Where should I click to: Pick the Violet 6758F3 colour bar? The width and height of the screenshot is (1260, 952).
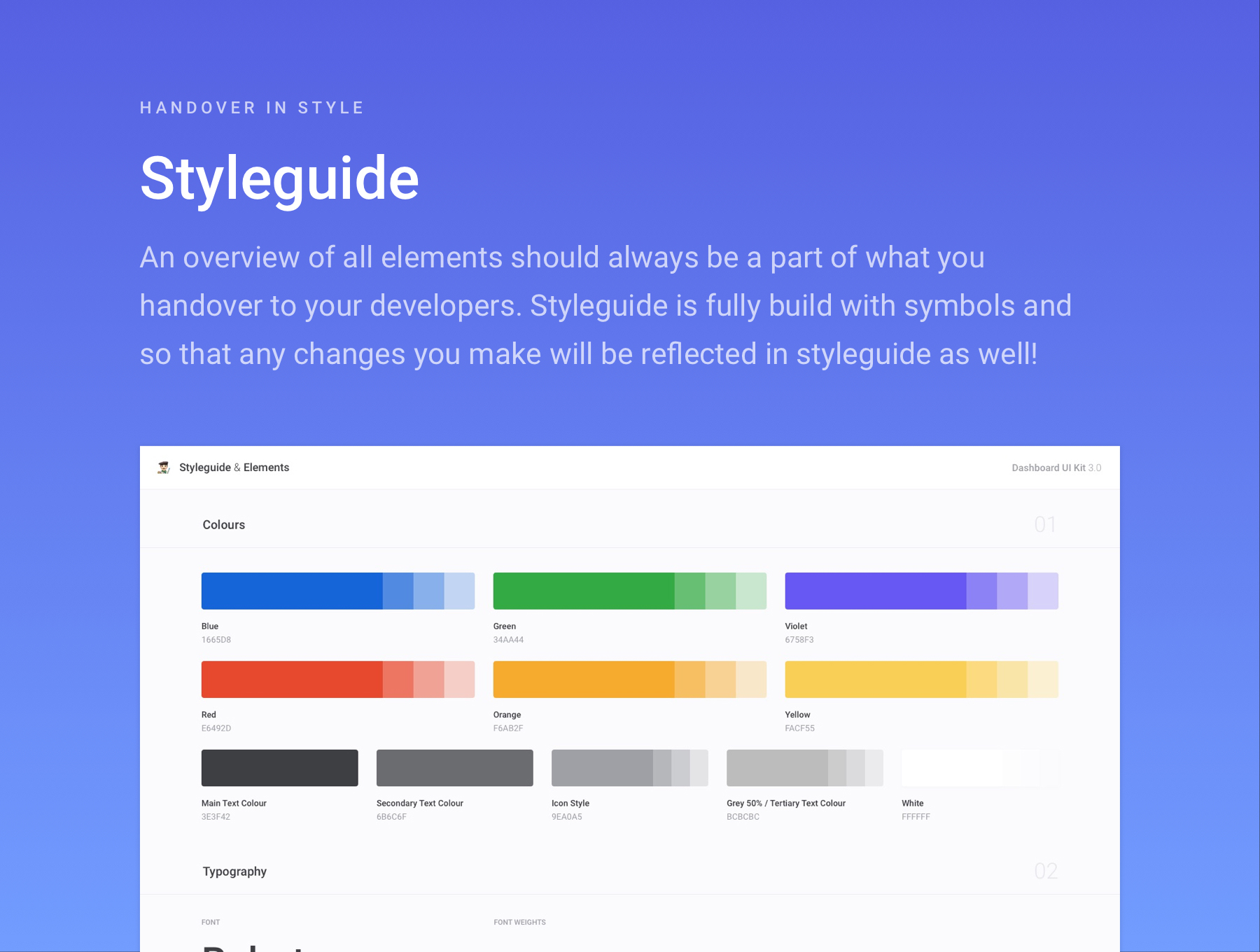(x=875, y=591)
